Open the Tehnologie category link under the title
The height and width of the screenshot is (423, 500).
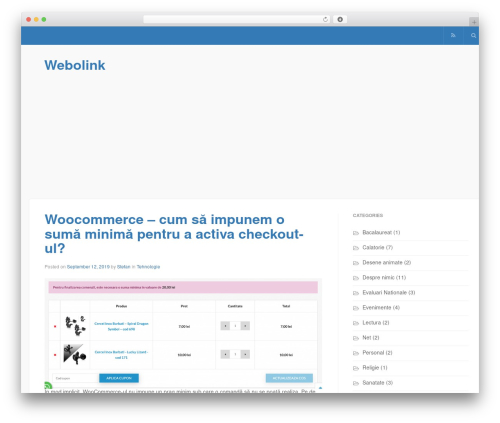[148, 267]
